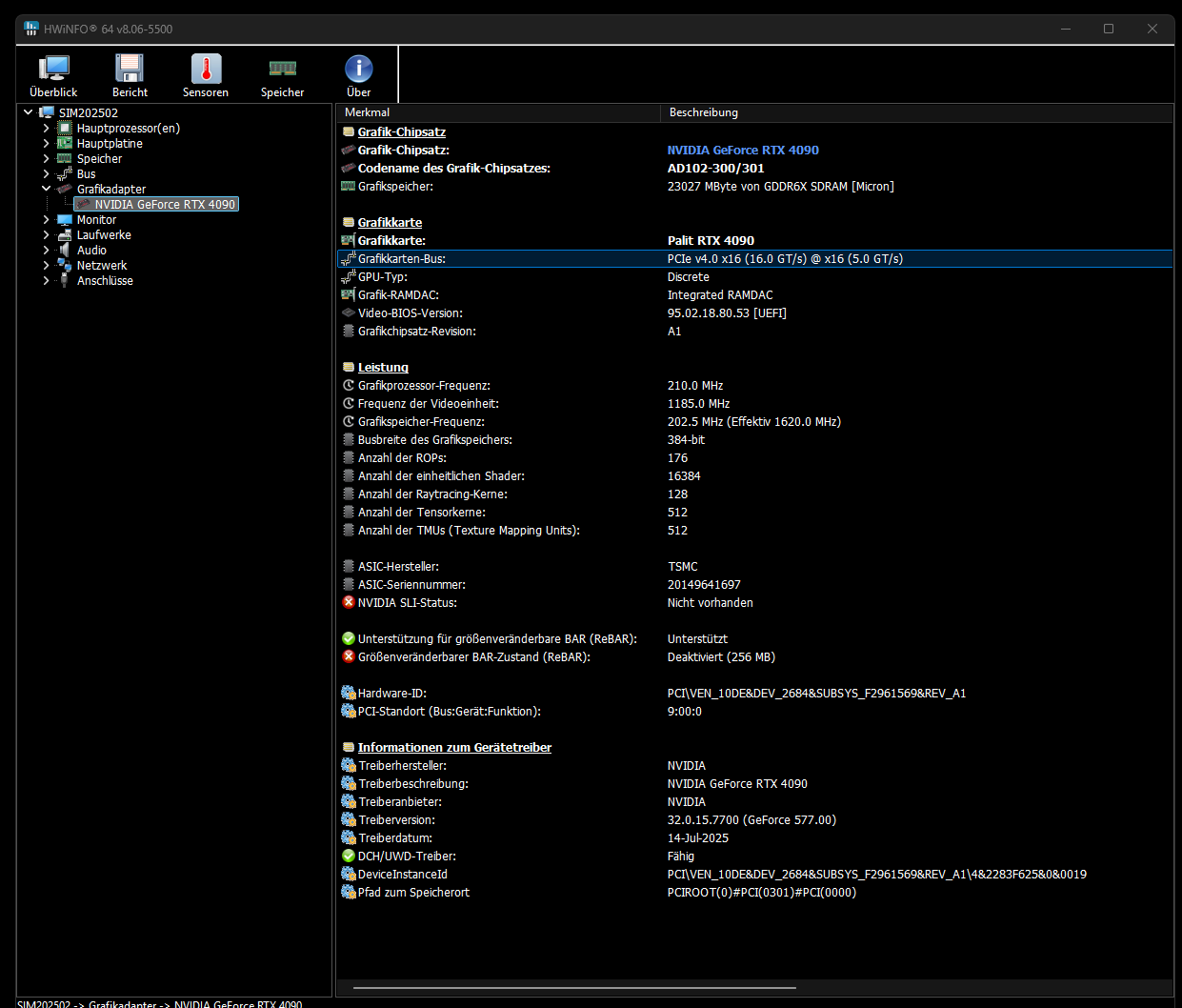Click the bus icon beside Bus tree node
Viewport: 1182px width, 1008px height.
click(x=65, y=173)
